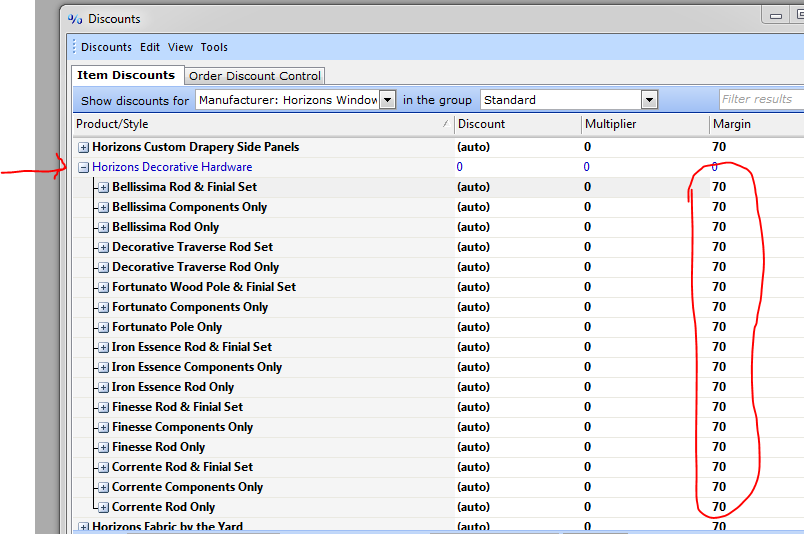This screenshot has height=534, width=804.
Task: Collapse Horizons Decorative Hardware node
Action: (x=83, y=167)
